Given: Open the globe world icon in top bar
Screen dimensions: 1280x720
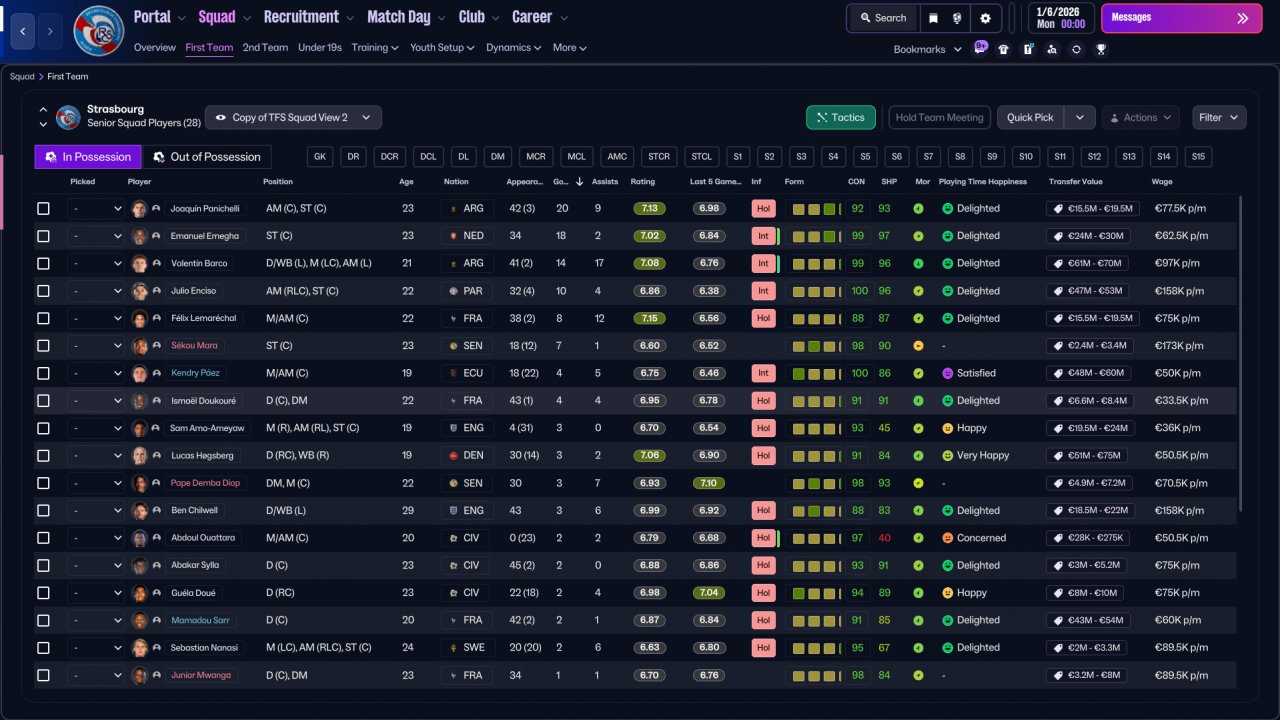Looking at the screenshot, I should tap(957, 18).
